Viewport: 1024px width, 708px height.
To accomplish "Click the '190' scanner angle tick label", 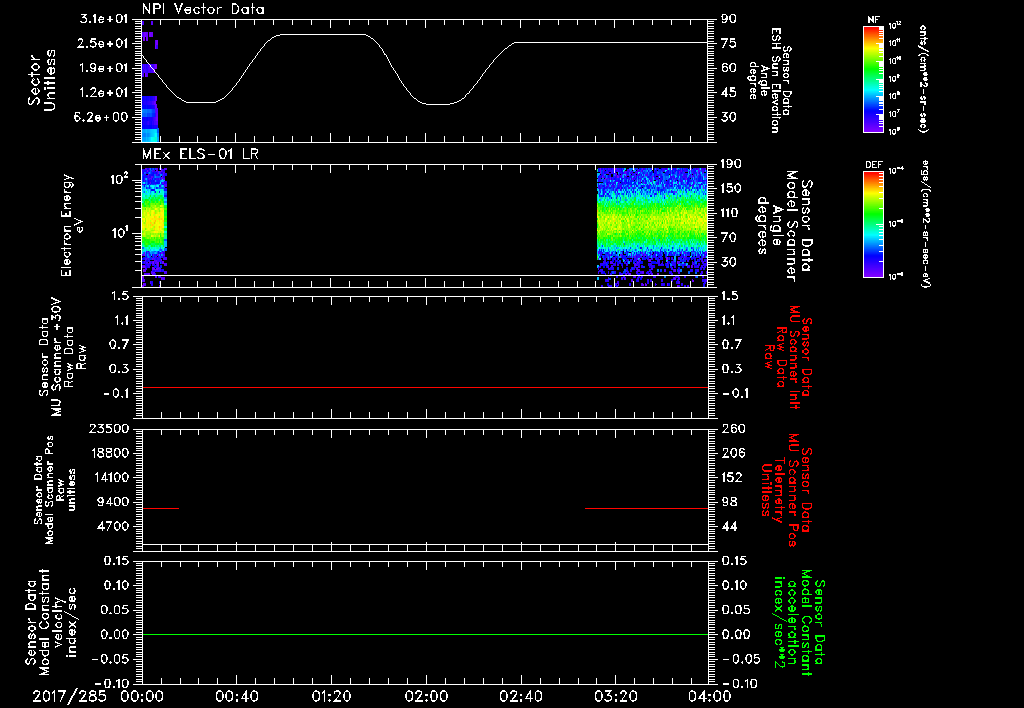I will pos(731,164).
